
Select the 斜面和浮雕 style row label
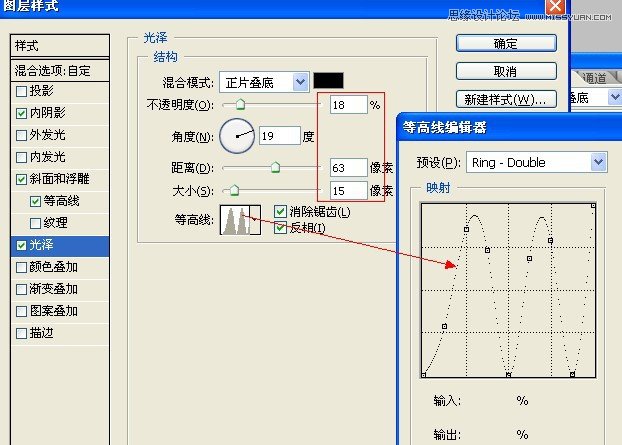pos(60,179)
